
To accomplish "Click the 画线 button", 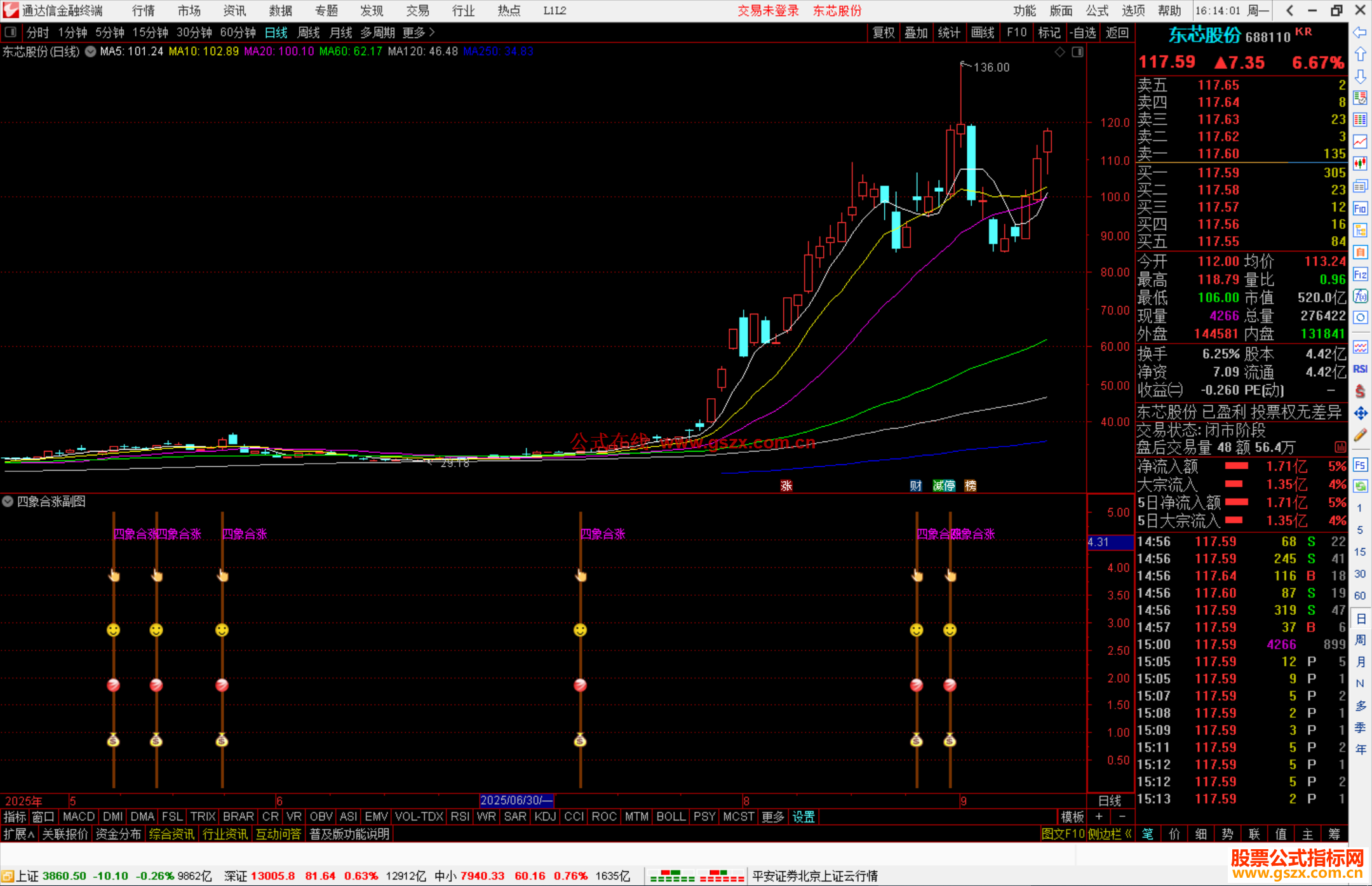I will coord(983,32).
